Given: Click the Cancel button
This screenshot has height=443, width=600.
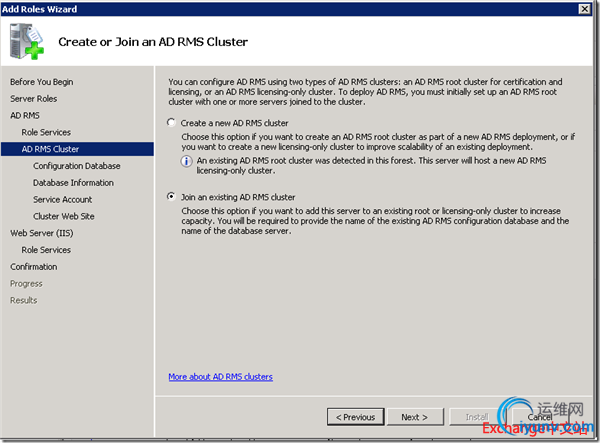Looking at the screenshot, I should [540, 417].
